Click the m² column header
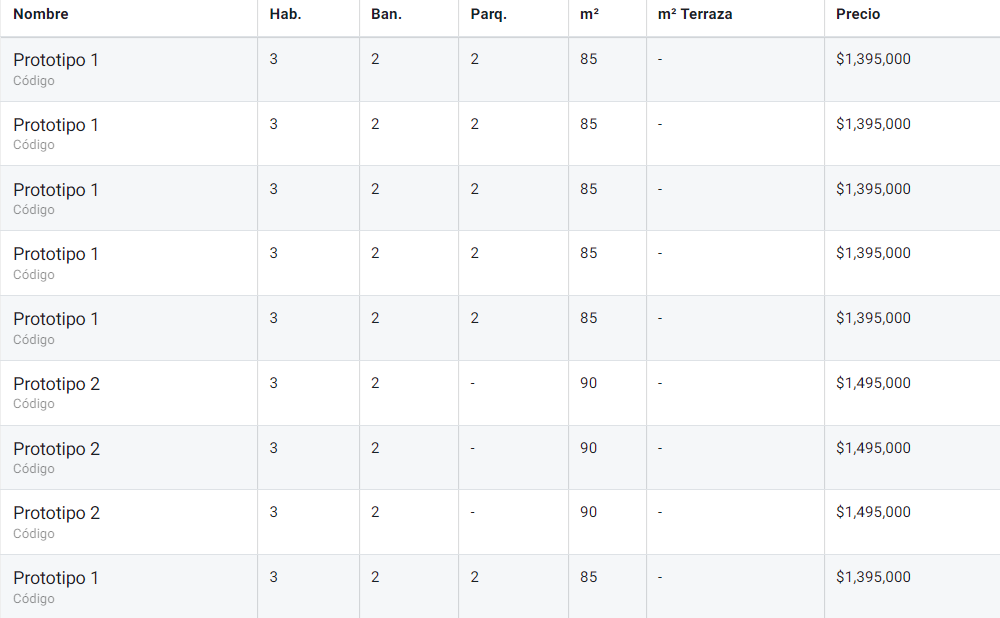The image size is (1000, 618). click(x=589, y=14)
